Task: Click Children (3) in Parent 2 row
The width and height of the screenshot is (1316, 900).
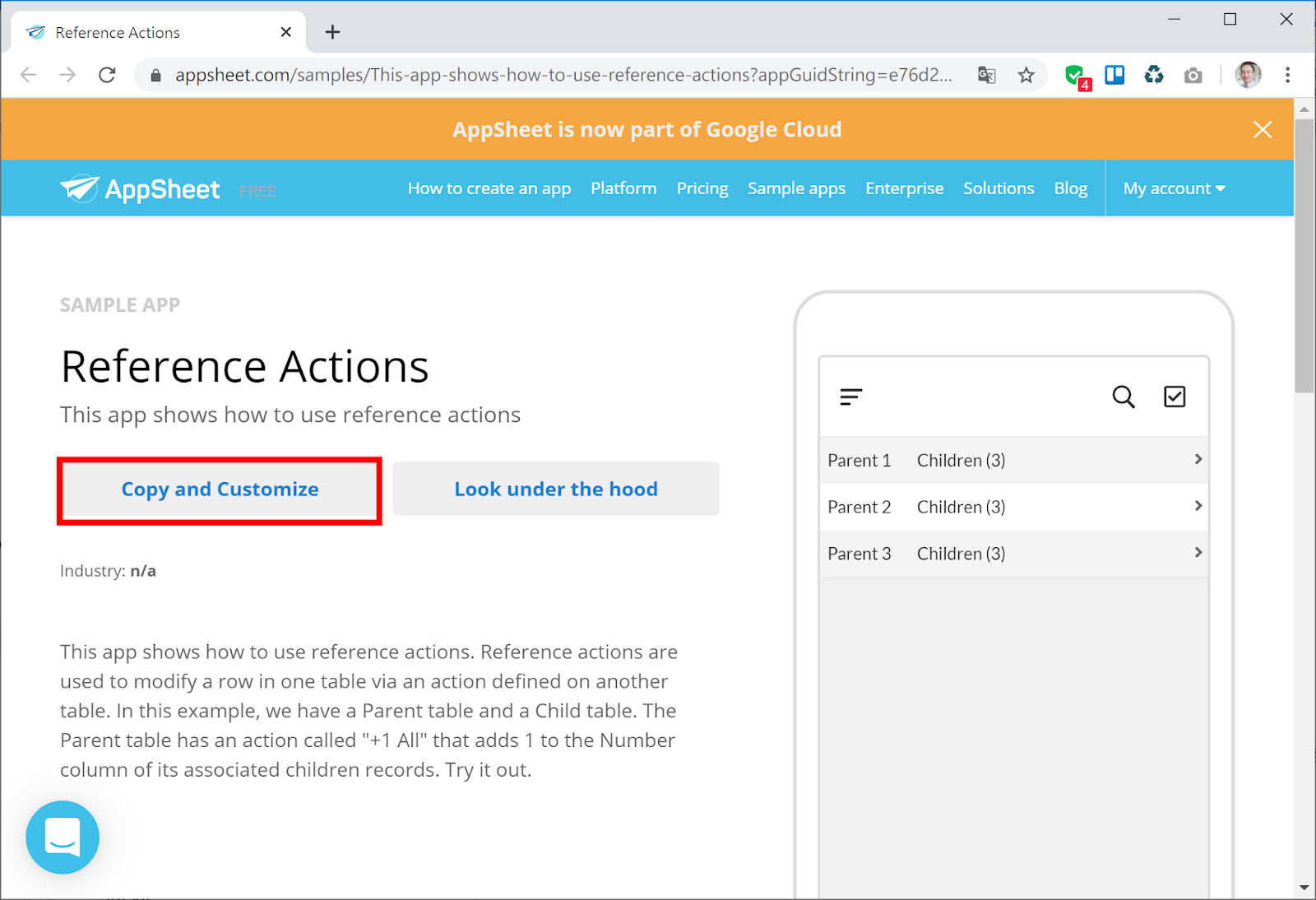Action: 961,508
